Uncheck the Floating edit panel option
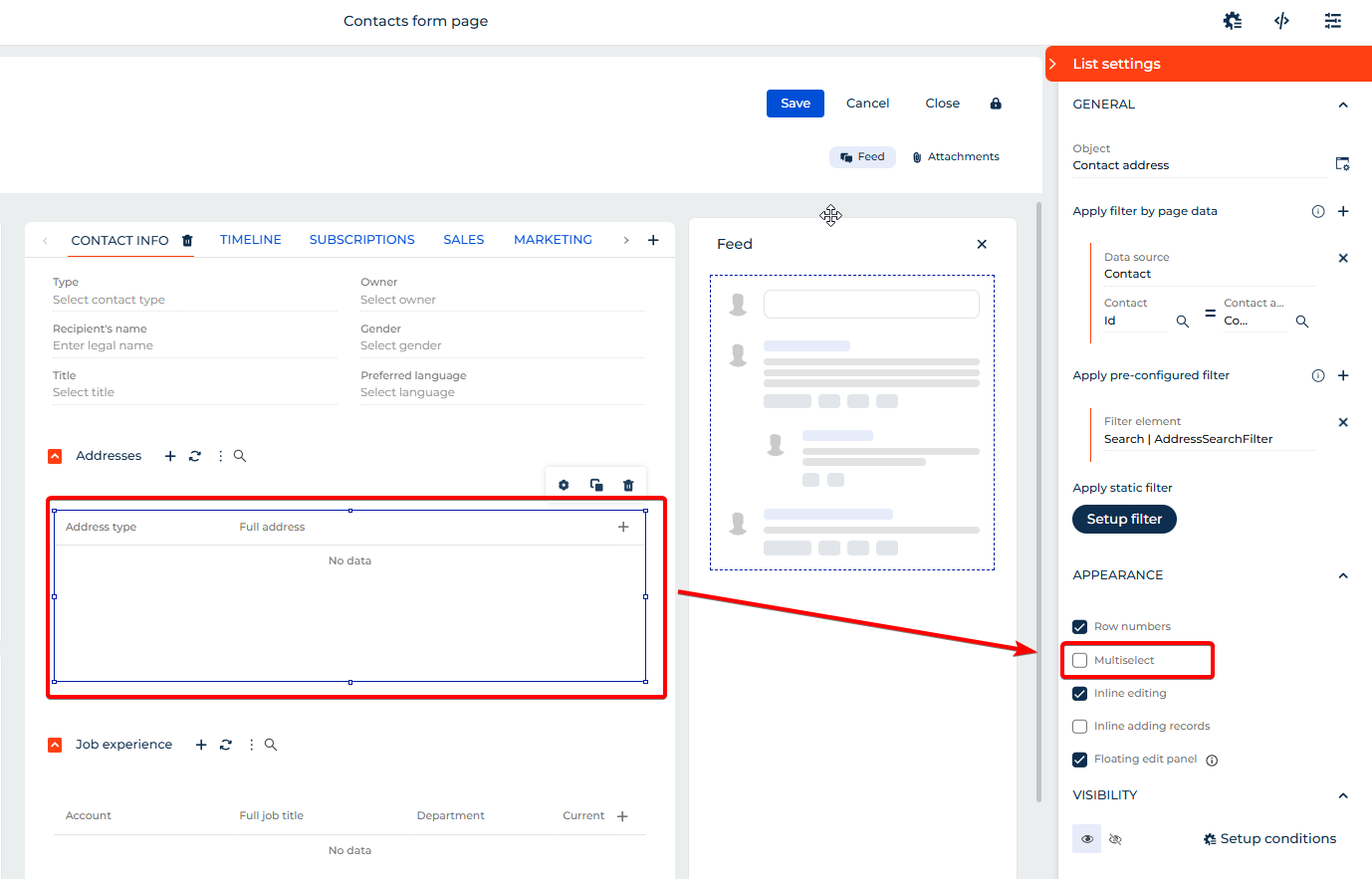Image resolution: width=1372 pixels, height=879 pixels. tap(1079, 760)
